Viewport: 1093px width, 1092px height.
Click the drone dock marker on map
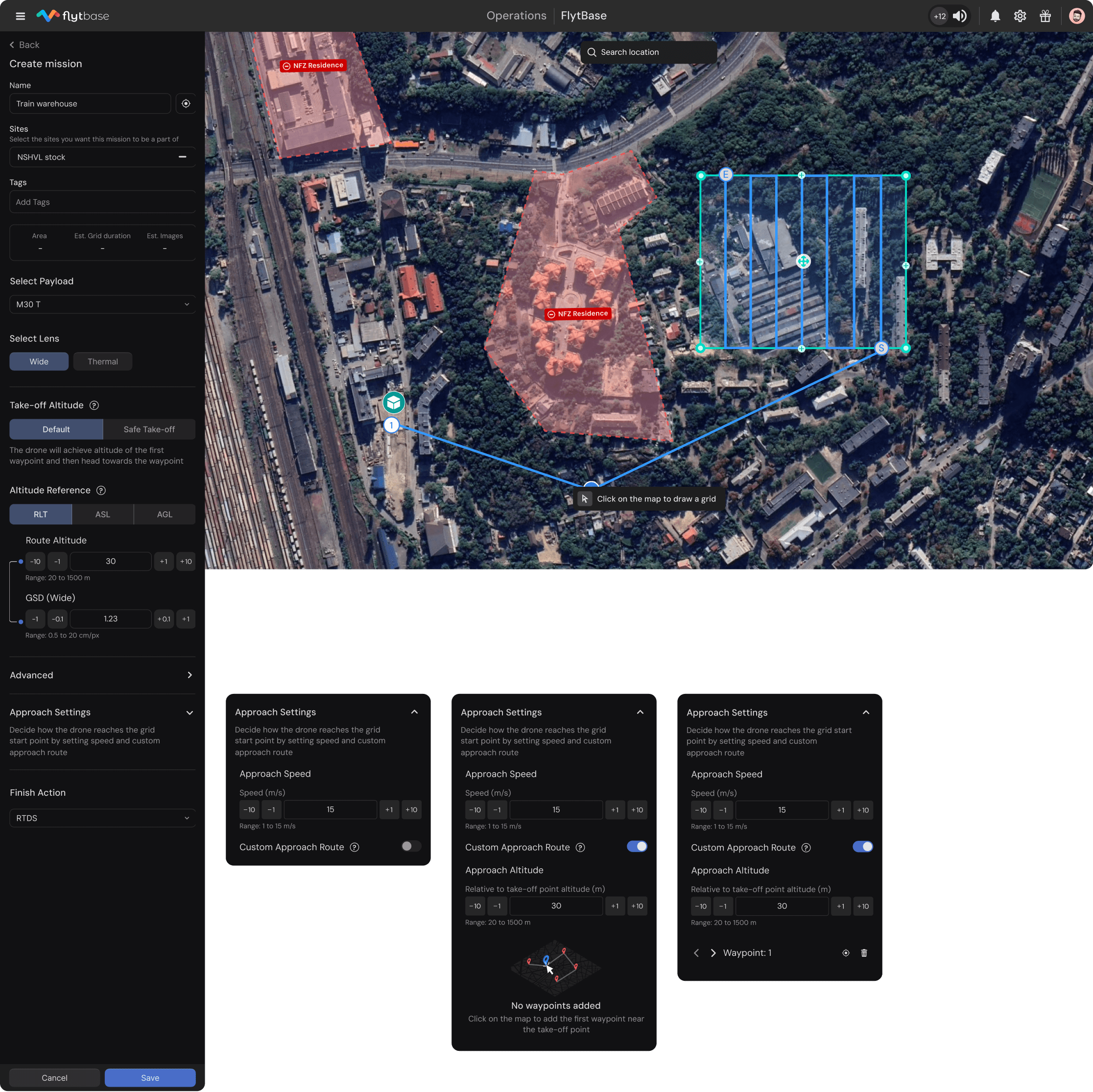pyautogui.click(x=394, y=403)
